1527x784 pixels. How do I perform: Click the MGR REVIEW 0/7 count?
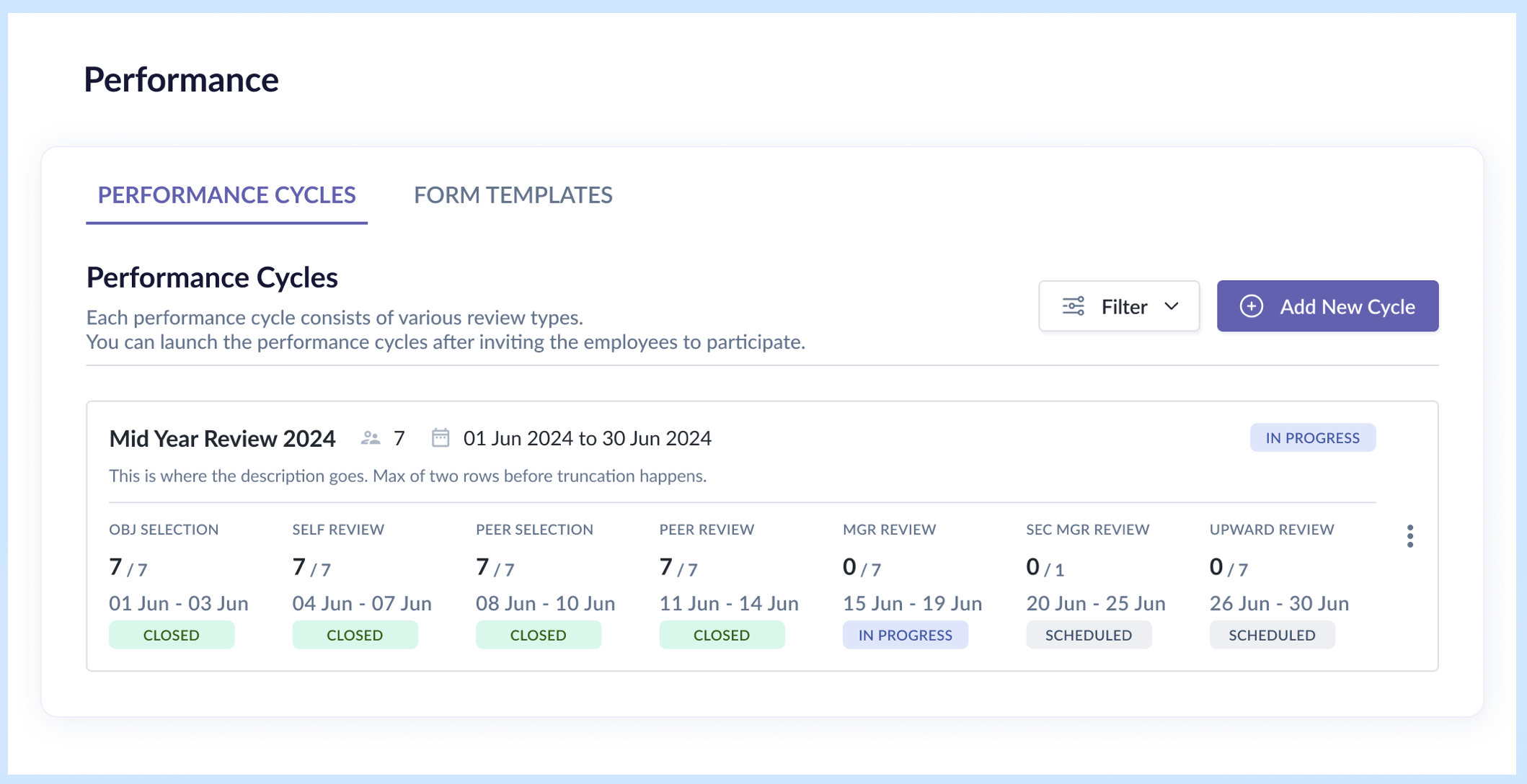click(x=862, y=568)
